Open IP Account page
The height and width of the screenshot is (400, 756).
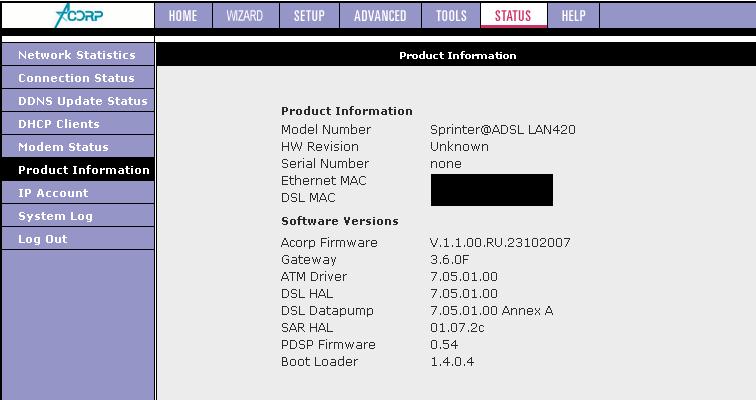tap(53, 193)
